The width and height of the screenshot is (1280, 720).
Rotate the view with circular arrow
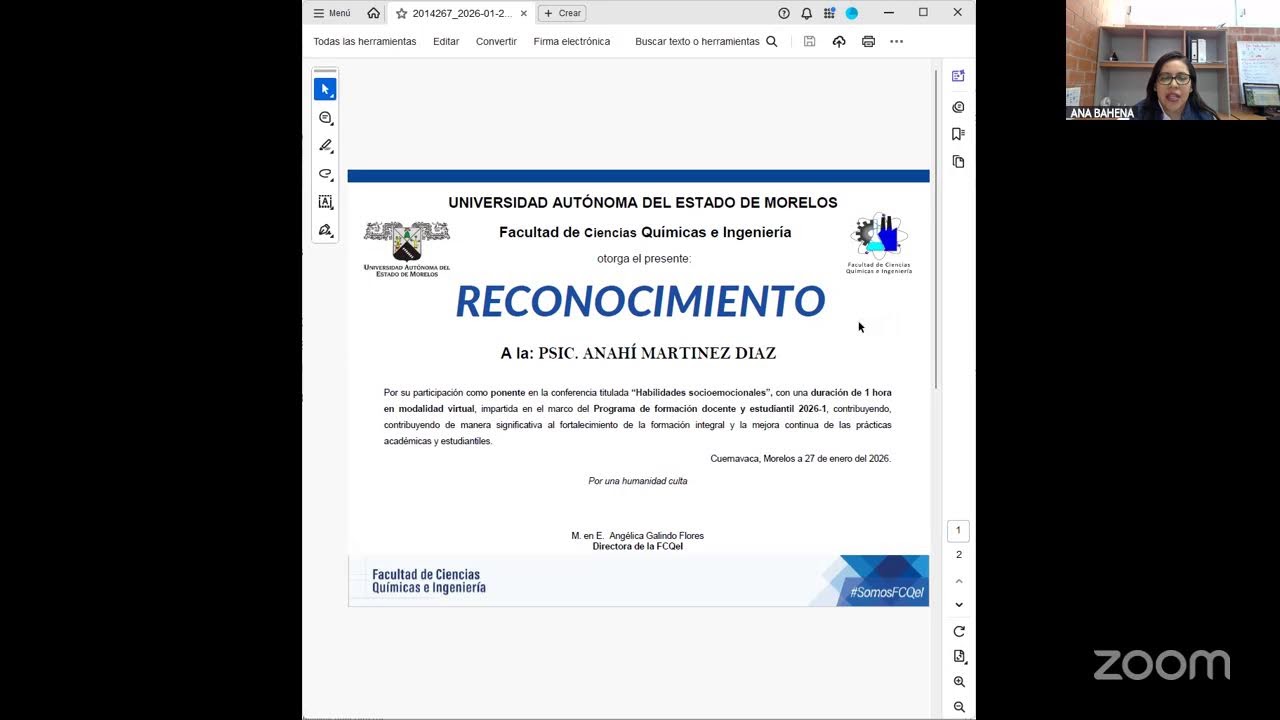pos(959,631)
